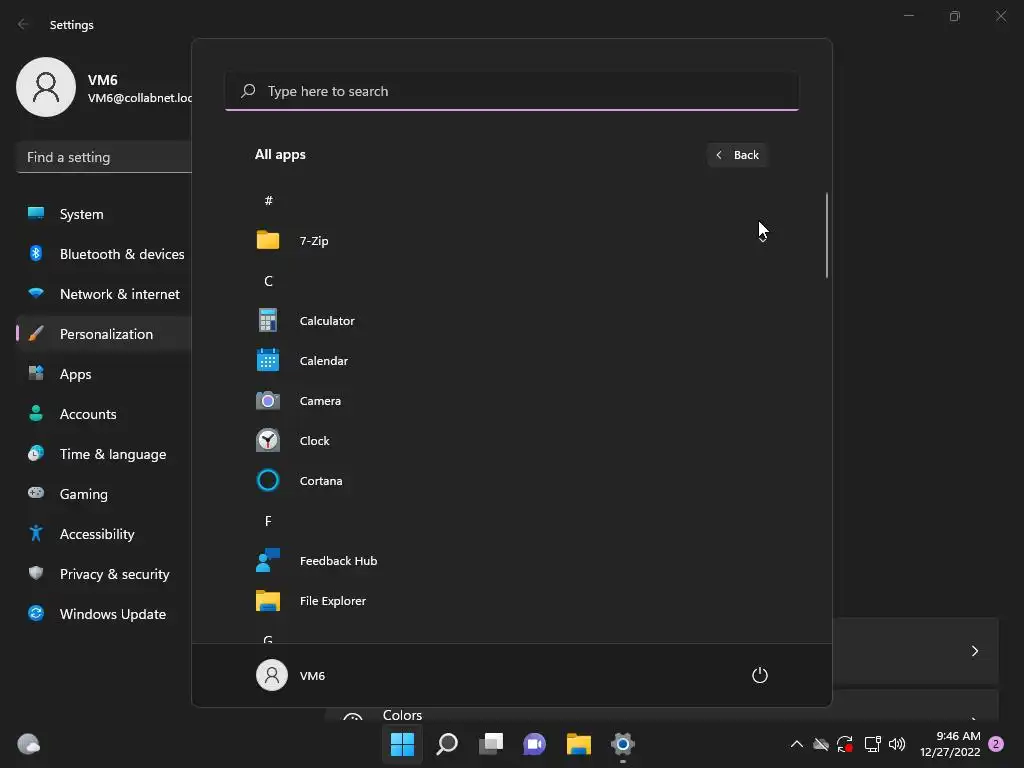Open the Calendar app icon
The image size is (1024, 768).
pyautogui.click(x=268, y=360)
